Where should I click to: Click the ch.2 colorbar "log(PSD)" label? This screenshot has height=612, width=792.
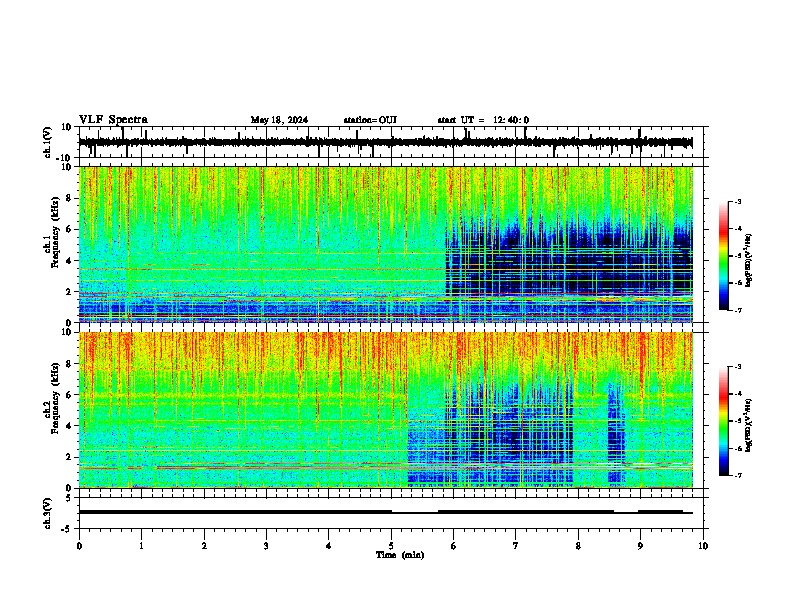click(x=749, y=426)
